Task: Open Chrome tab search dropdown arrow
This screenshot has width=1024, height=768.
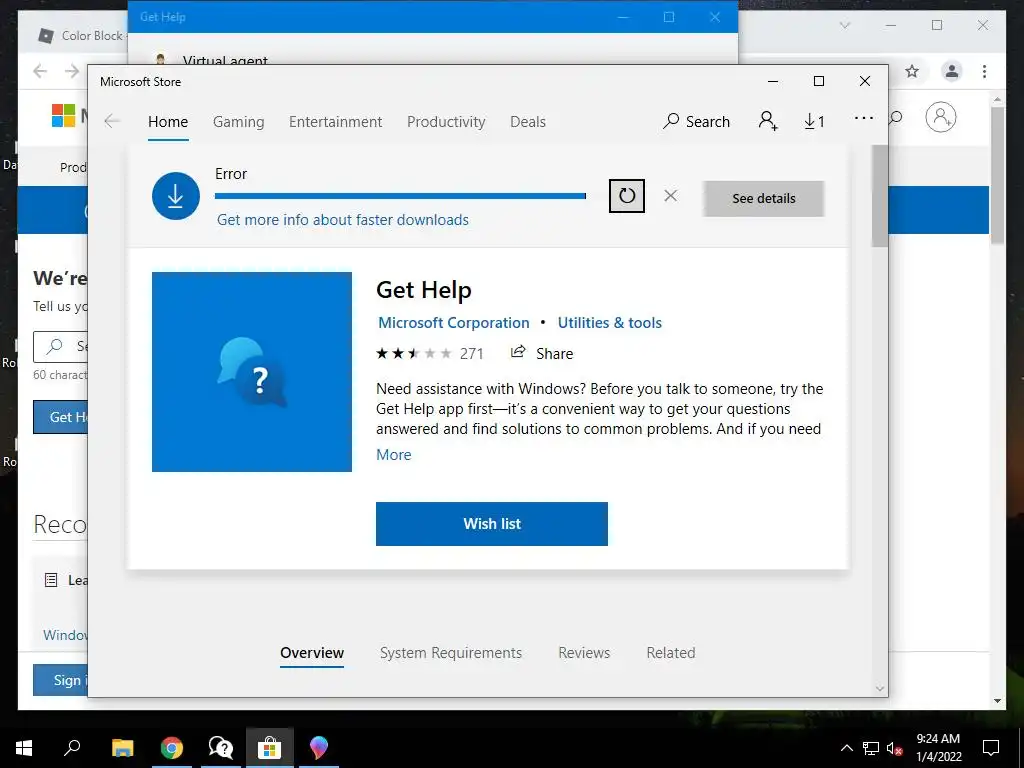Action: (844, 25)
